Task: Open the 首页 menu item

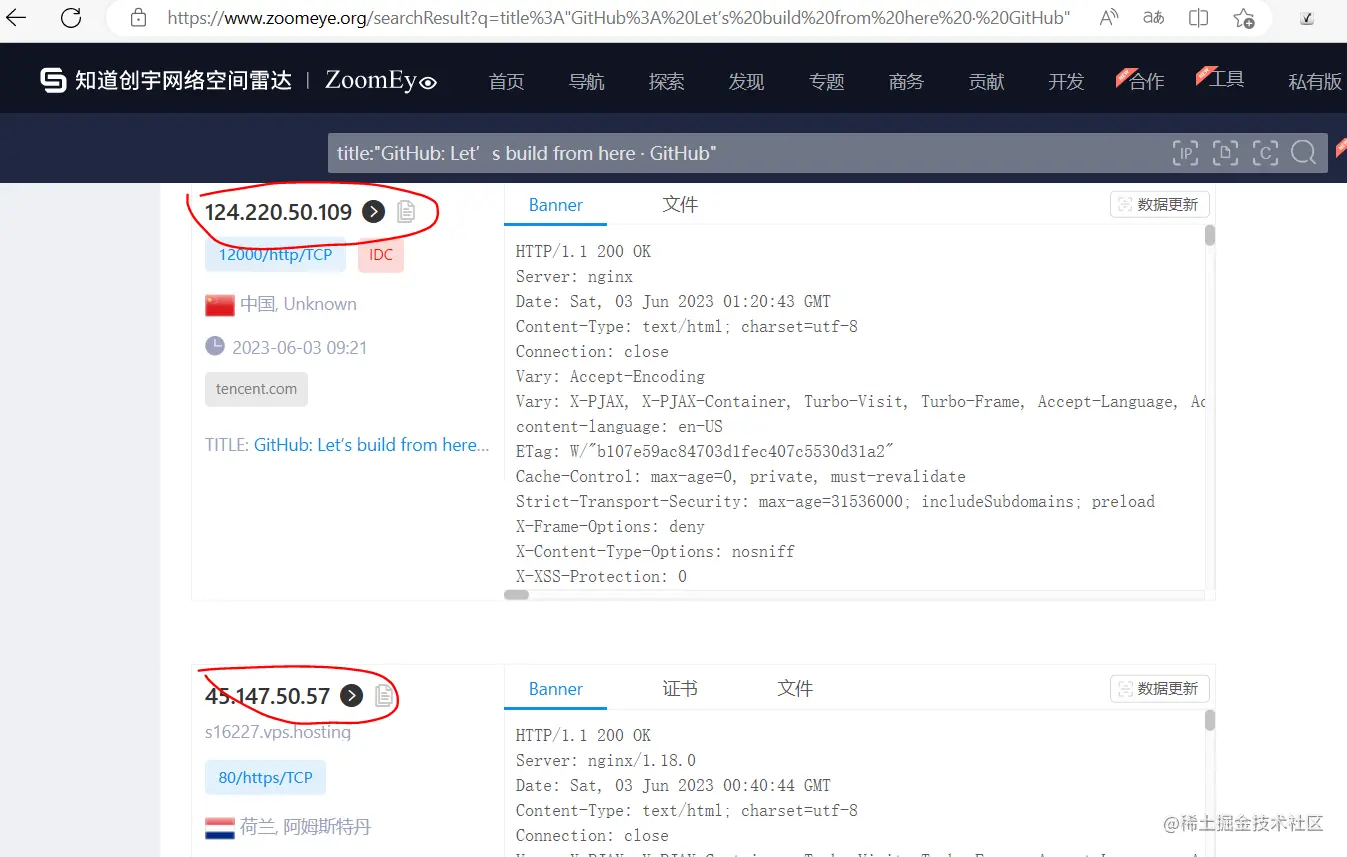Action: (506, 82)
